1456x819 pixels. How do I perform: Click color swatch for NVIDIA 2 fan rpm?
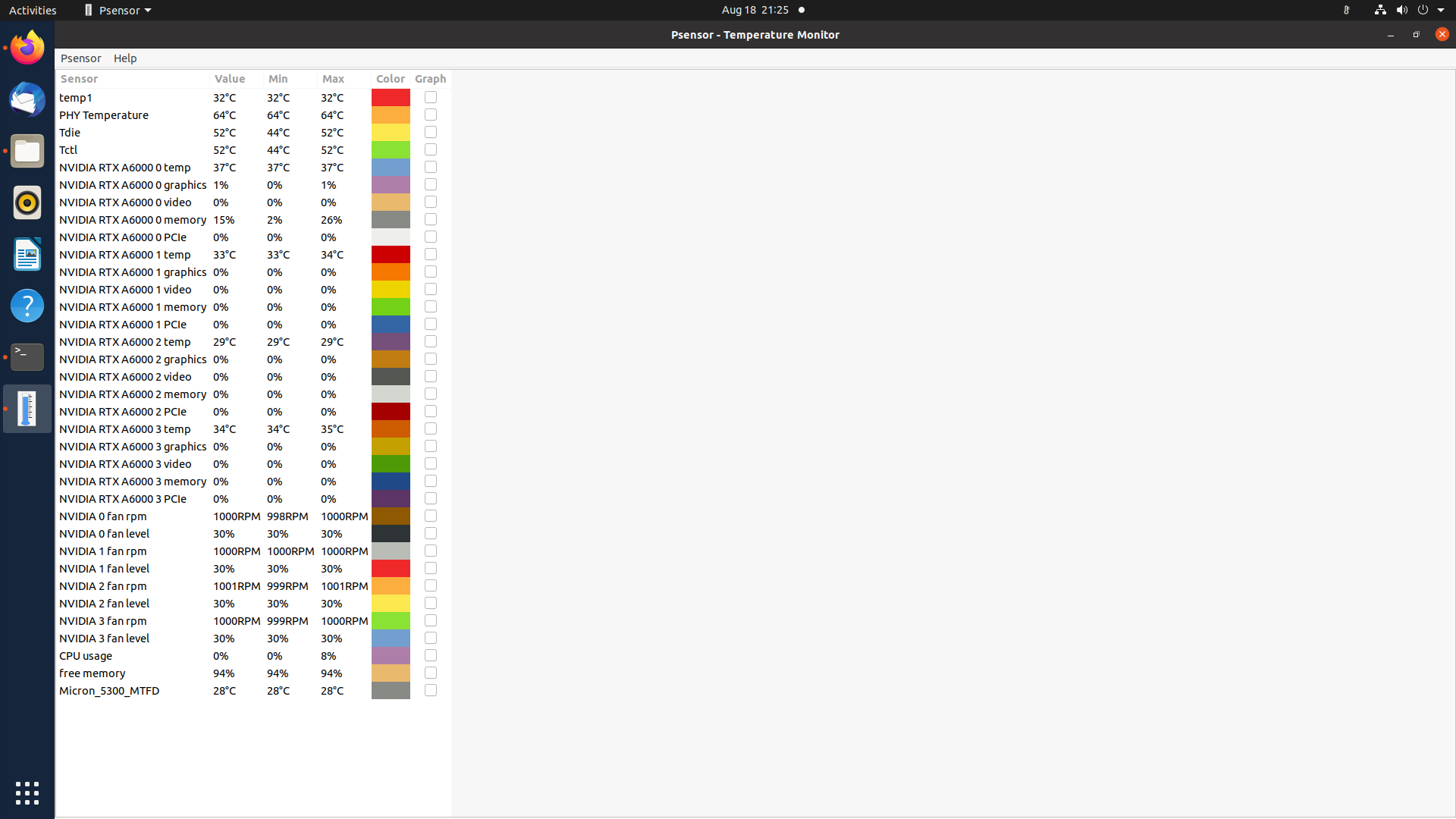[x=391, y=585]
